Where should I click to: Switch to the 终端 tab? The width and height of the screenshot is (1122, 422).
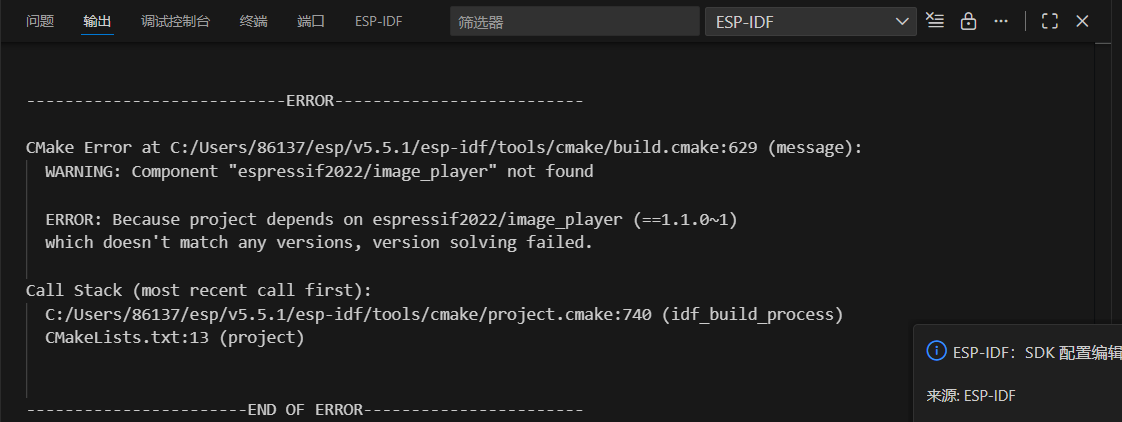(x=254, y=21)
